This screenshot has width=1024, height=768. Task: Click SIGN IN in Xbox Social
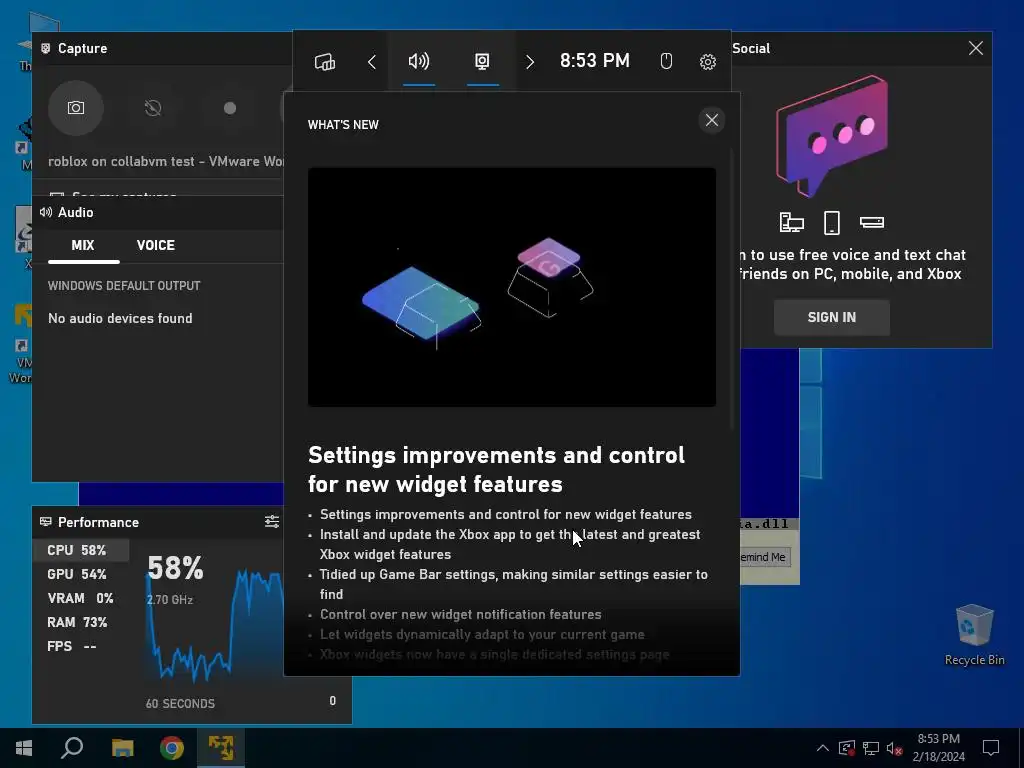[x=831, y=317]
